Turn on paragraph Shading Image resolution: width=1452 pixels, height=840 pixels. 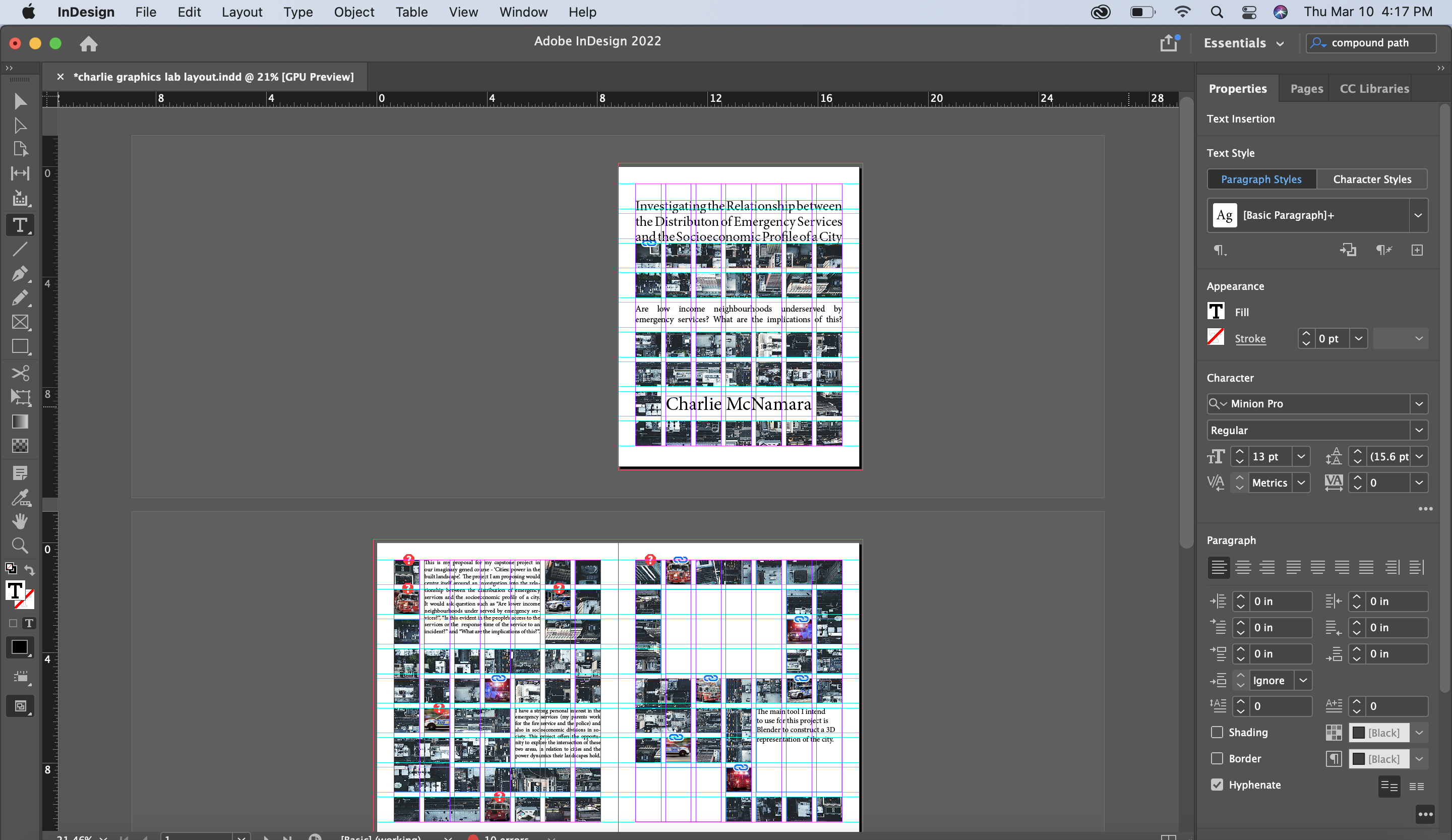coord(1217,732)
